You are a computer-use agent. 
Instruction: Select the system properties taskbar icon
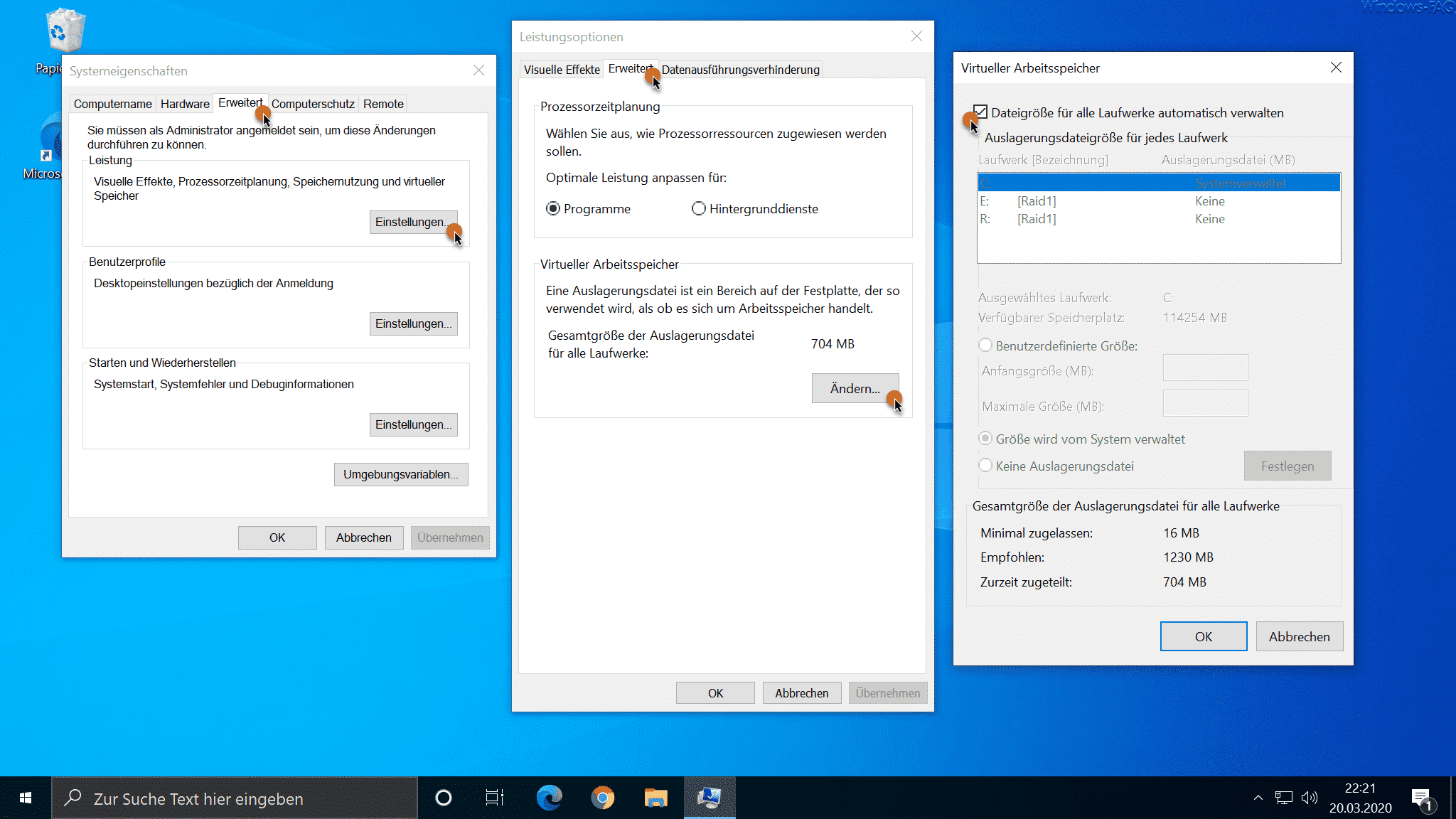[709, 798]
